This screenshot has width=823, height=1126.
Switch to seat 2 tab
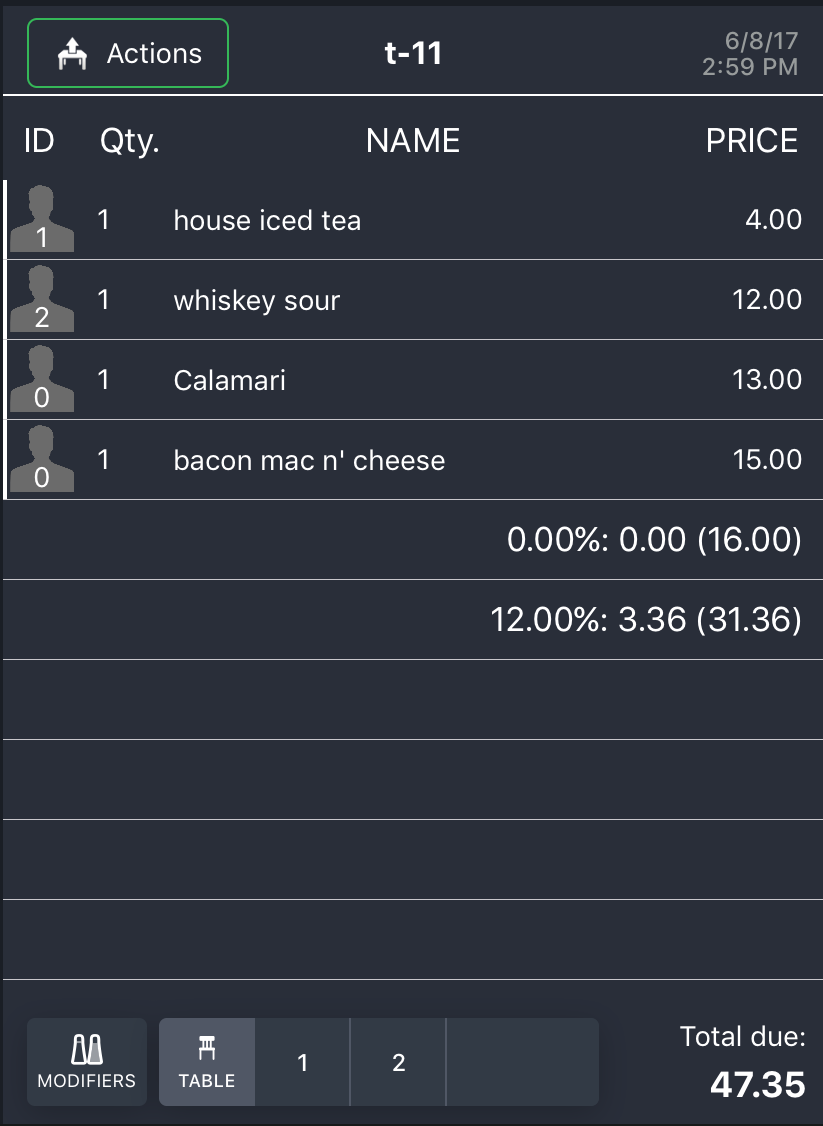coord(399,1062)
